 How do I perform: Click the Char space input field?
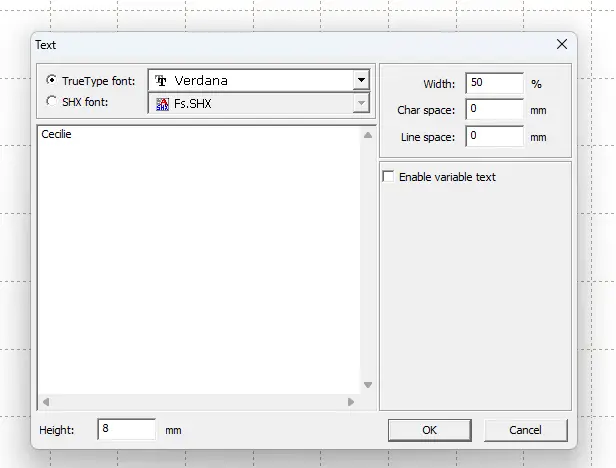point(494,109)
